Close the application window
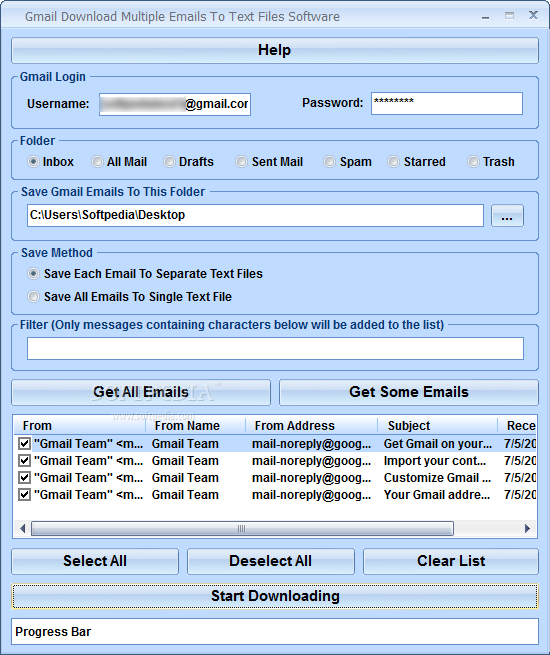The image size is (550, 655). pos(533,15)
